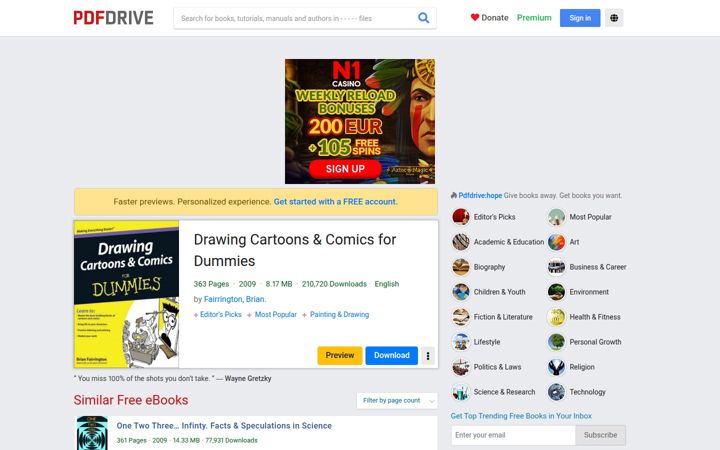
Task: Click the Art category icon
Action: point(556,242)
